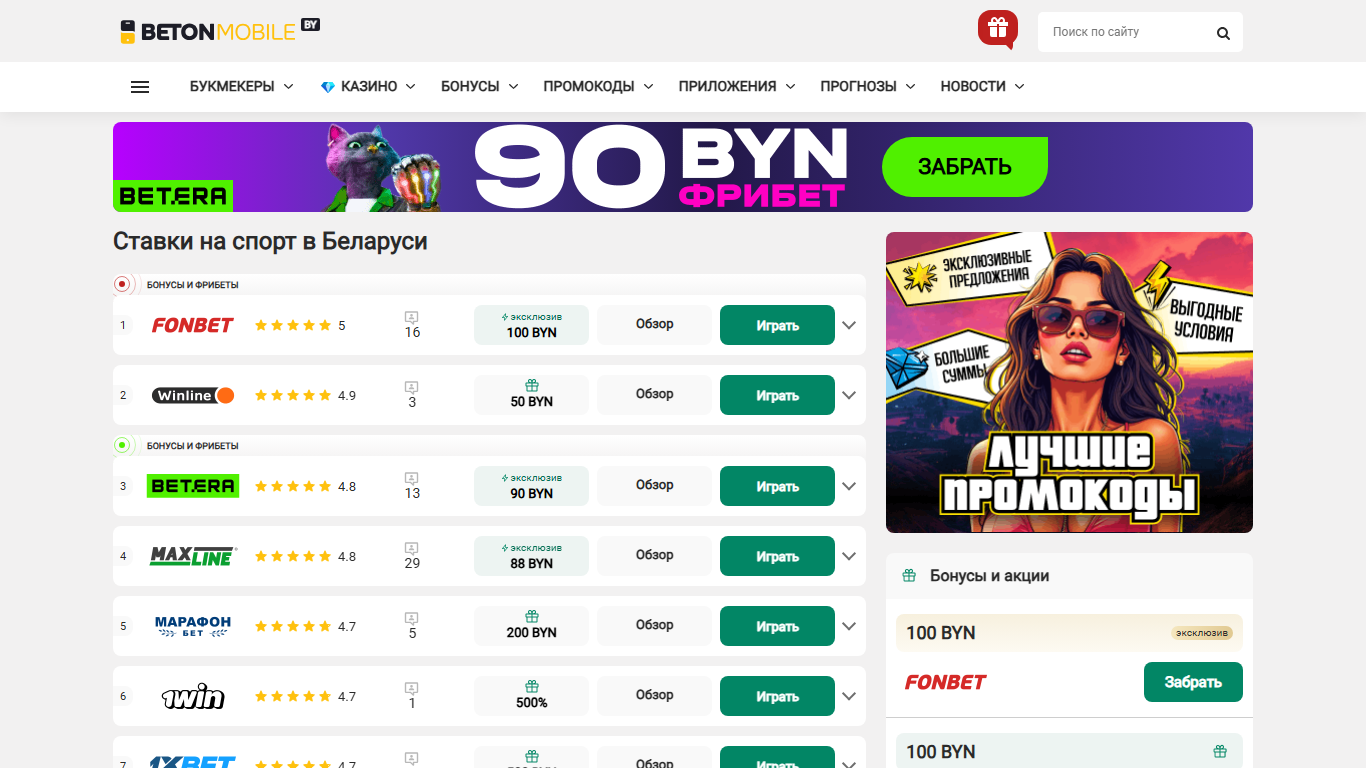Viewport: 1366px width, 768px height.
Task: Expand Winline row details chevron
Action: [849, 395]
